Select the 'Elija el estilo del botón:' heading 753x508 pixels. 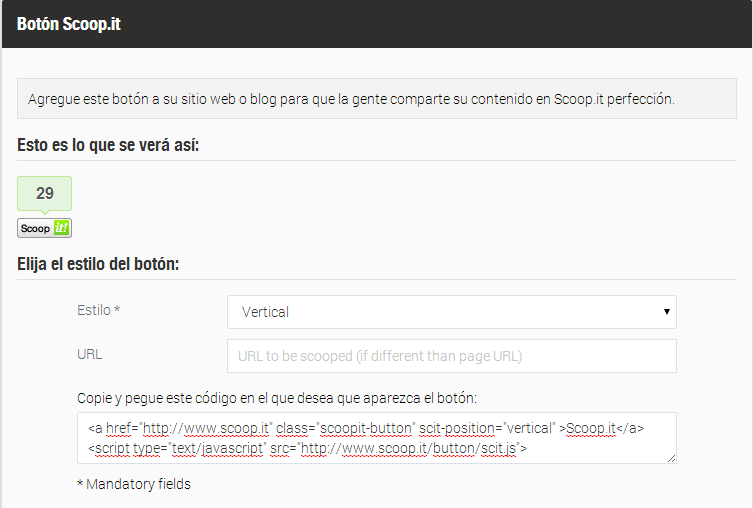click(98, 264)
